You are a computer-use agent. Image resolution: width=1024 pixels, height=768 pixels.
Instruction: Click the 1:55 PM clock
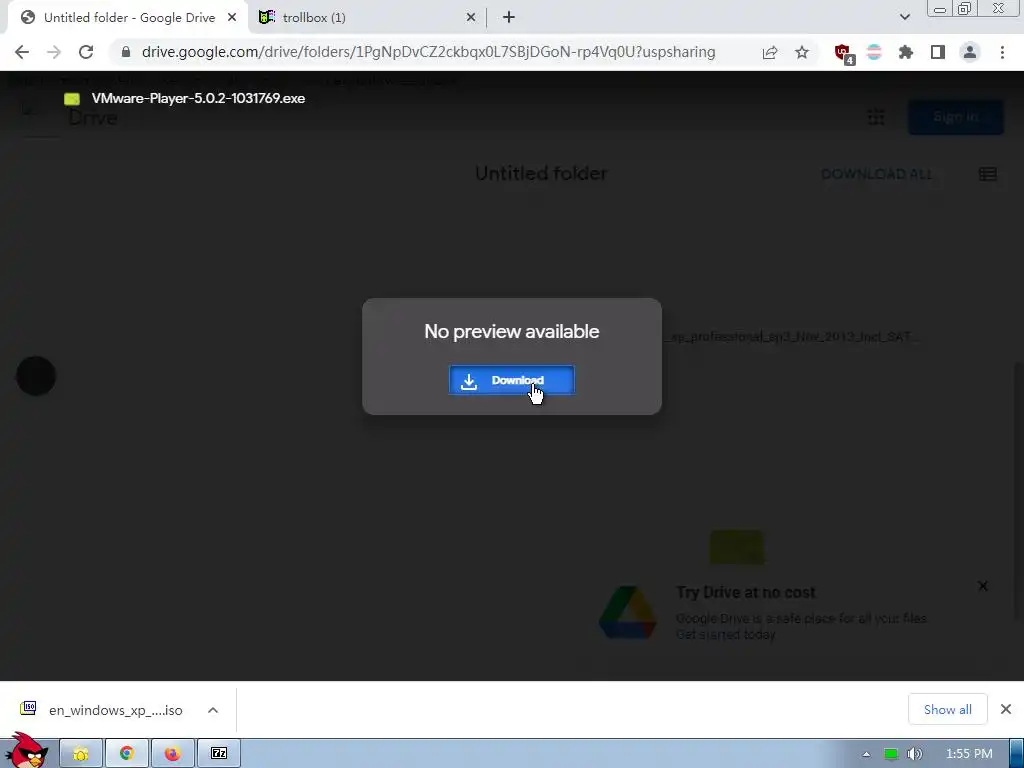(x=969, y=754)
